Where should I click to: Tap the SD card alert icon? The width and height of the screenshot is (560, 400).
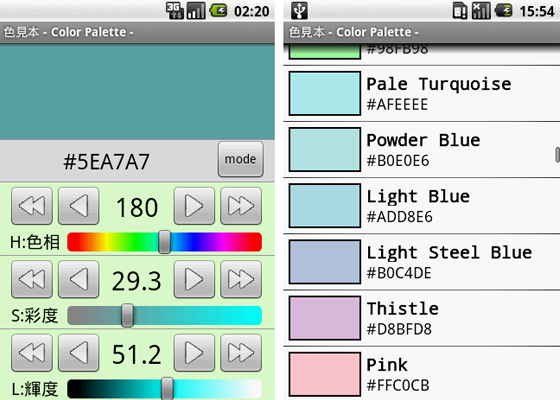click(460, 11)
